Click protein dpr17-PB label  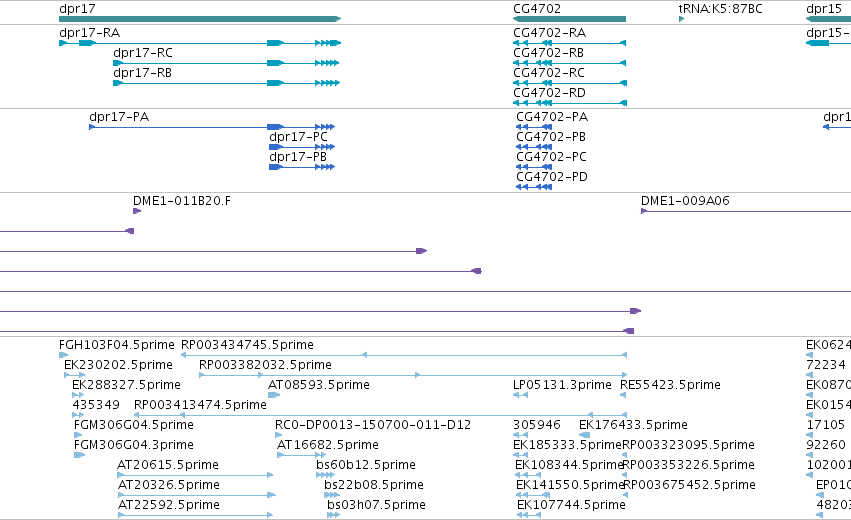coord(298,157)
